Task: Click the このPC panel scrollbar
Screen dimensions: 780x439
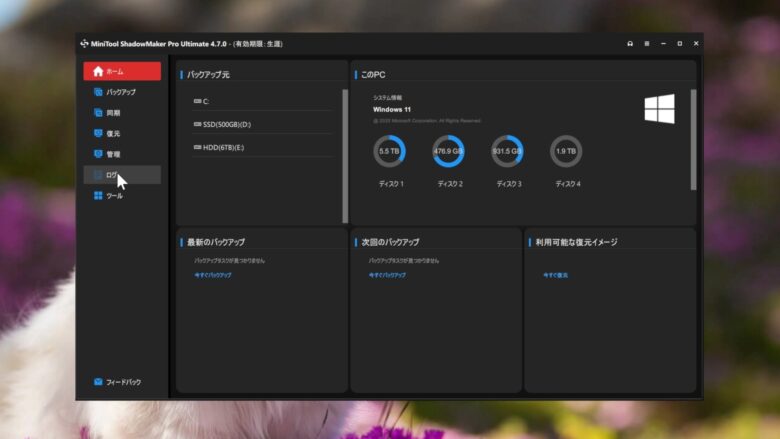Action: [x=693, y=140]
